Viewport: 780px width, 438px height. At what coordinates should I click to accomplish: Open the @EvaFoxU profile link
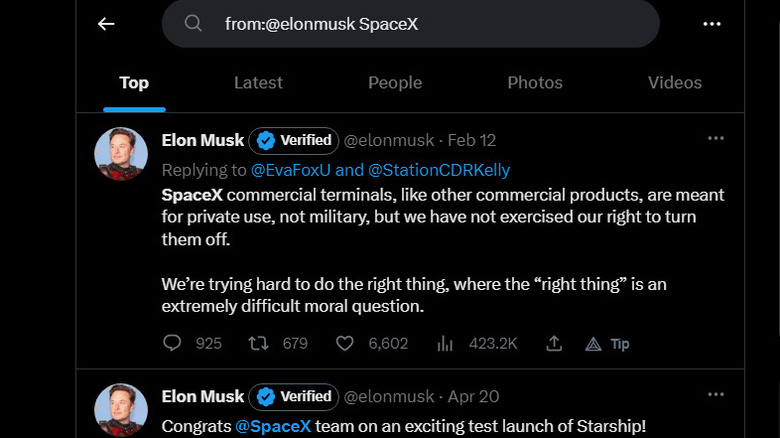tap(292, 170)
